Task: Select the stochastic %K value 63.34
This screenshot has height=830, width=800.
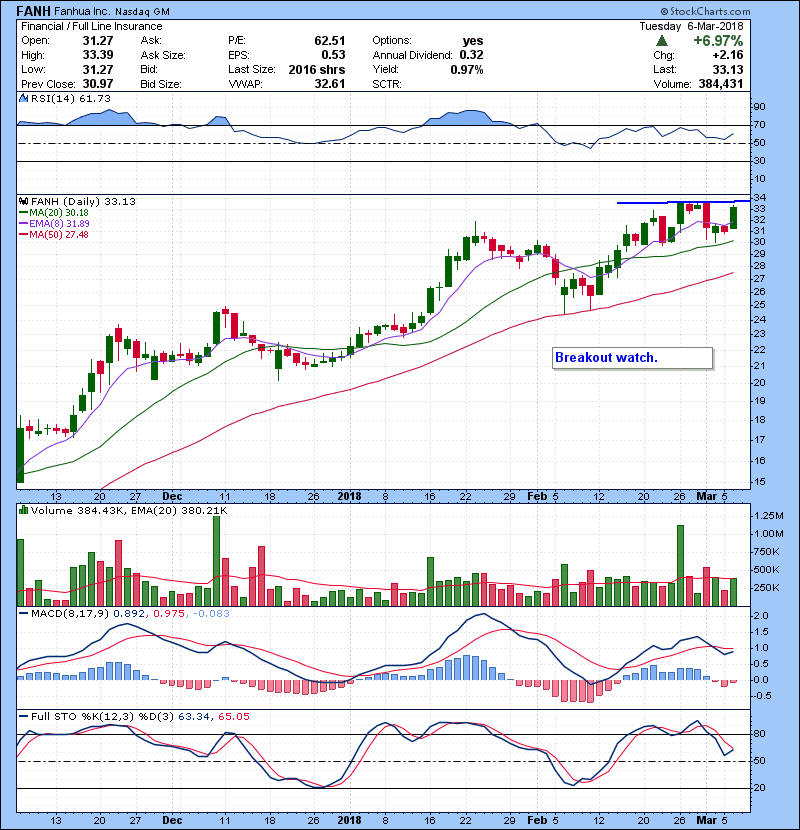Action: point(194,717)
